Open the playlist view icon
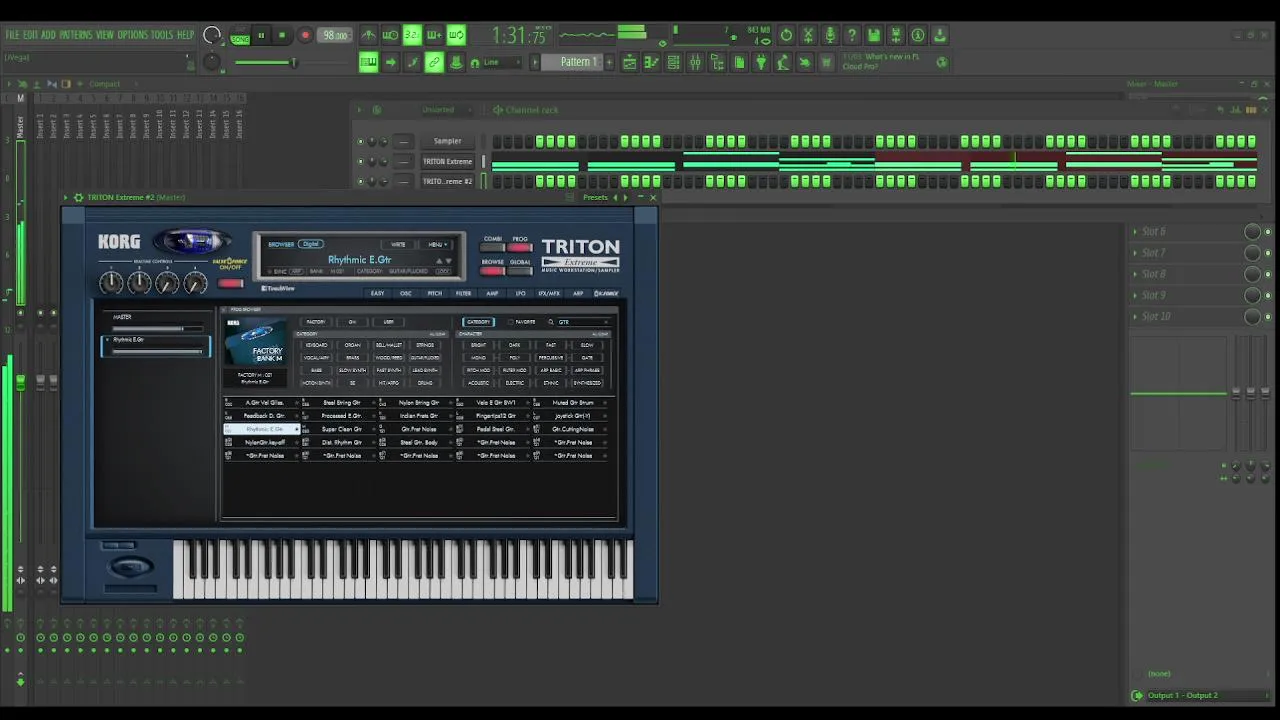 coord(629,62)
